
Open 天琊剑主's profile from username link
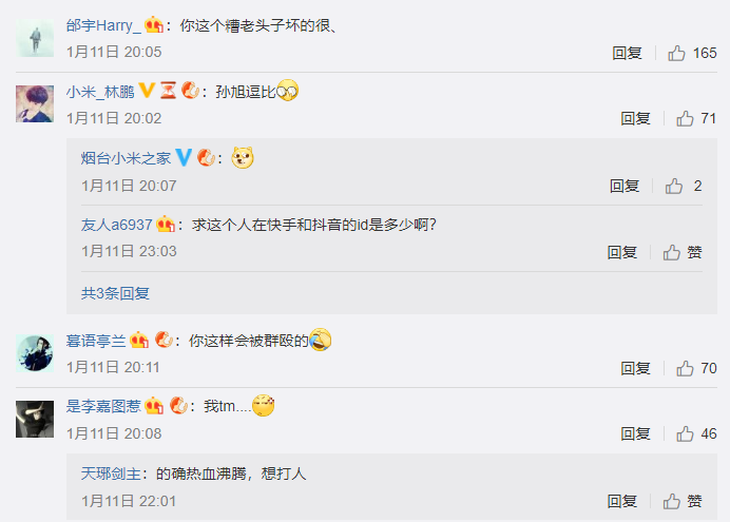[111, 474]
